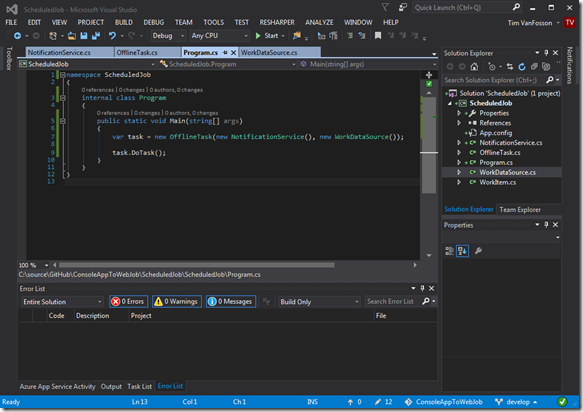Image resolution: width=583 pixels, height=412 pixels.
Task: Collapse the Main method code block
Action: pos(63,121)
